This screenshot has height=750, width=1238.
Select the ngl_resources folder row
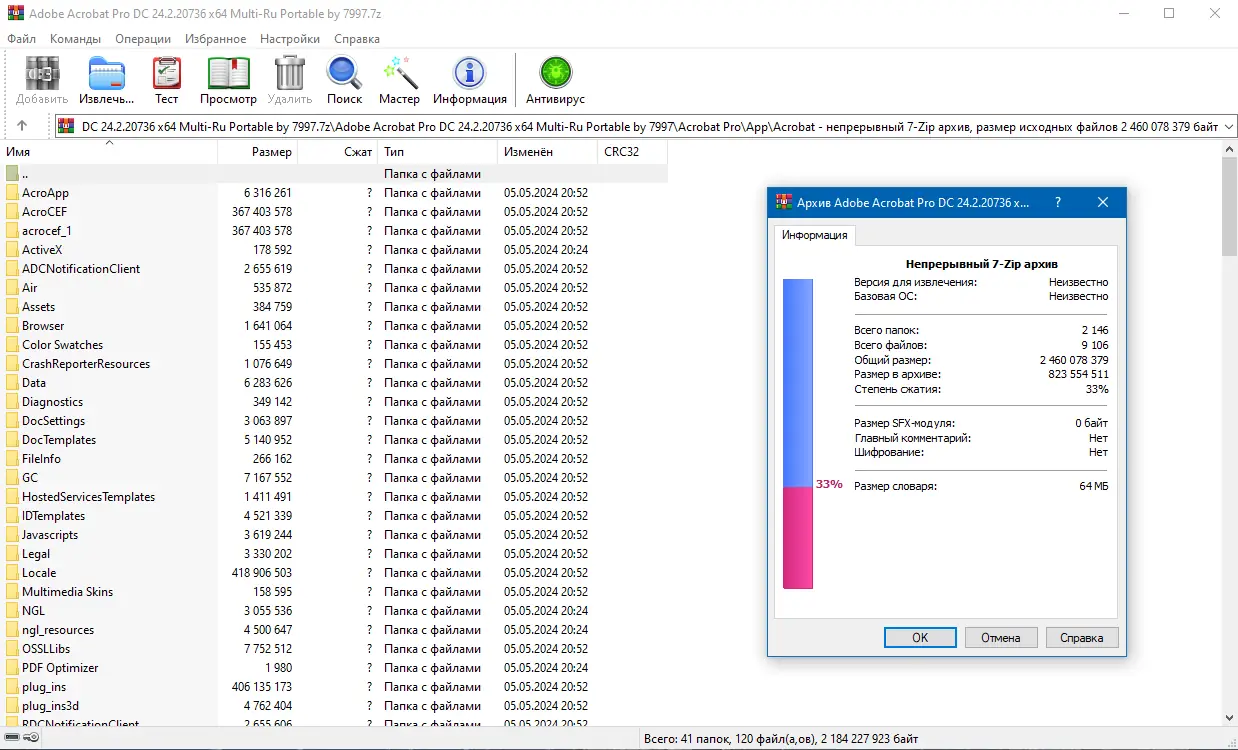(x=334, y=630)
